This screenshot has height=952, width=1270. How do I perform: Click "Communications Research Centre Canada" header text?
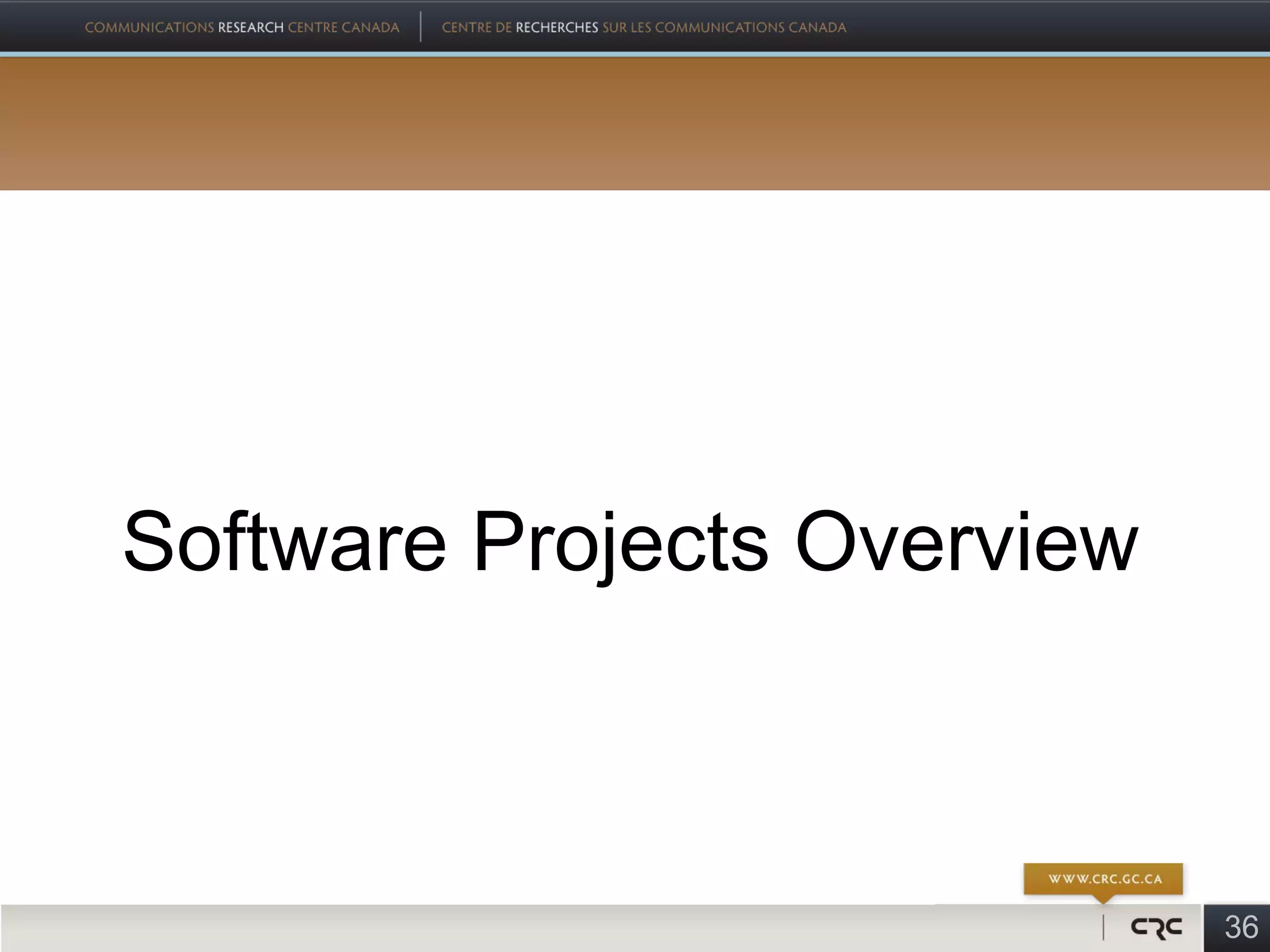[x=242, y=27]
